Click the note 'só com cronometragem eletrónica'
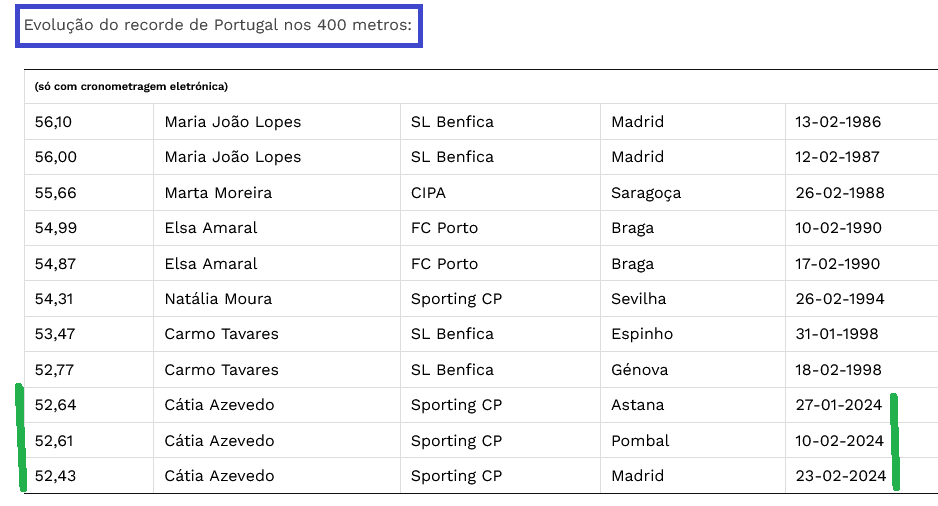 click(131, 86)
